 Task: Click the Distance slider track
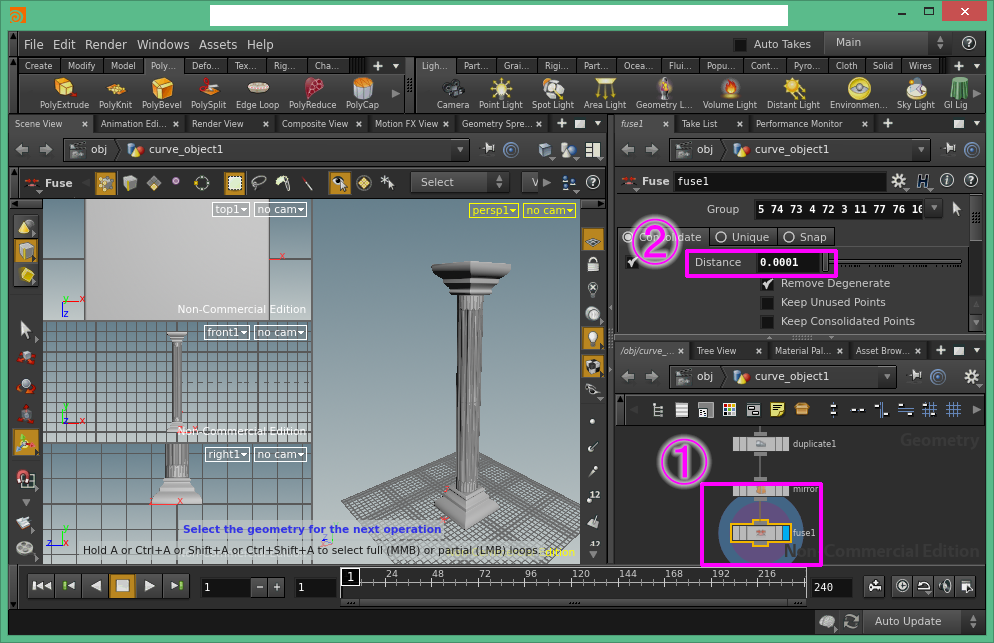pyautogui.click(x=895, y=263)
